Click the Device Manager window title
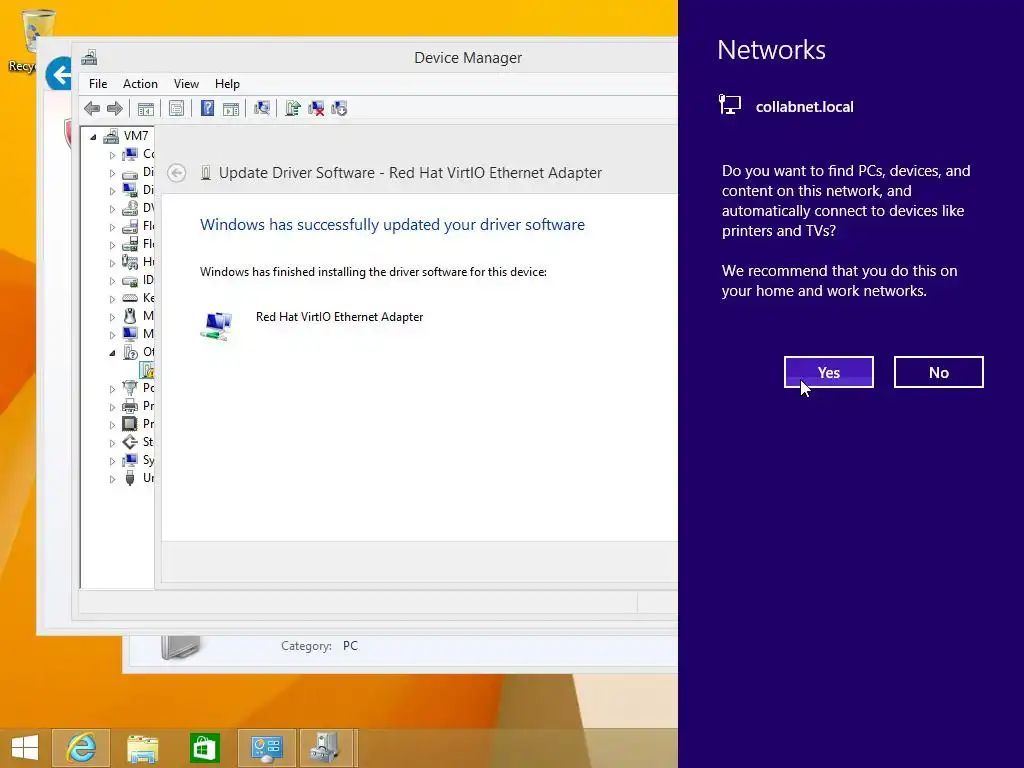The width and height of the screenshot is (1024, 768). pyautogui.click(x=468, y=57)
